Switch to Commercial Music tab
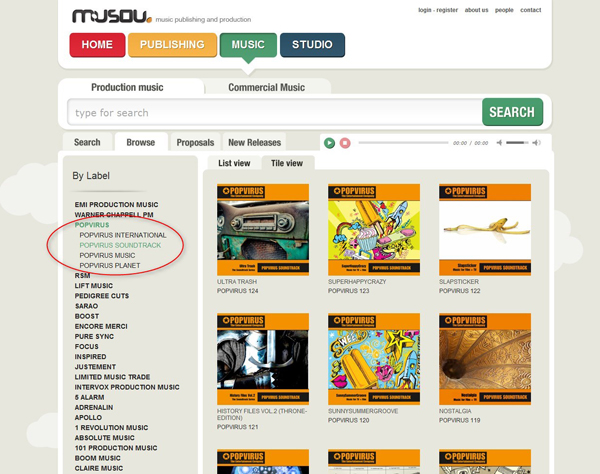The width and height of the screenshot is (600, 474). (267, 87)
